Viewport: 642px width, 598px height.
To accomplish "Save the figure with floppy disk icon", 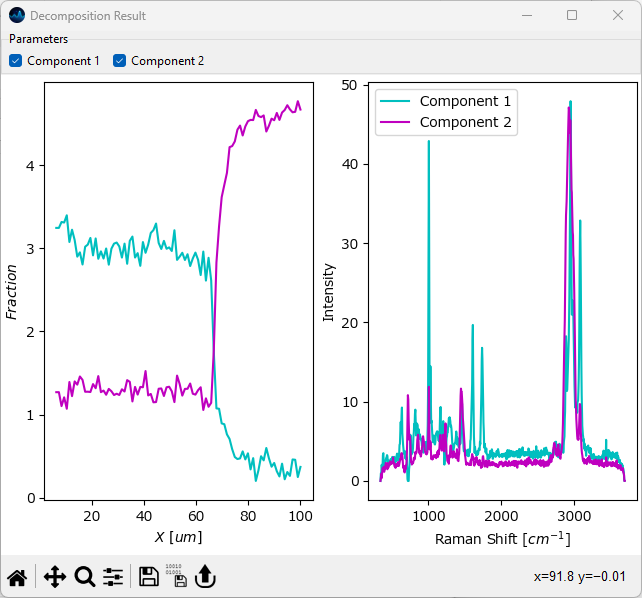I will [x=148, y=577].
